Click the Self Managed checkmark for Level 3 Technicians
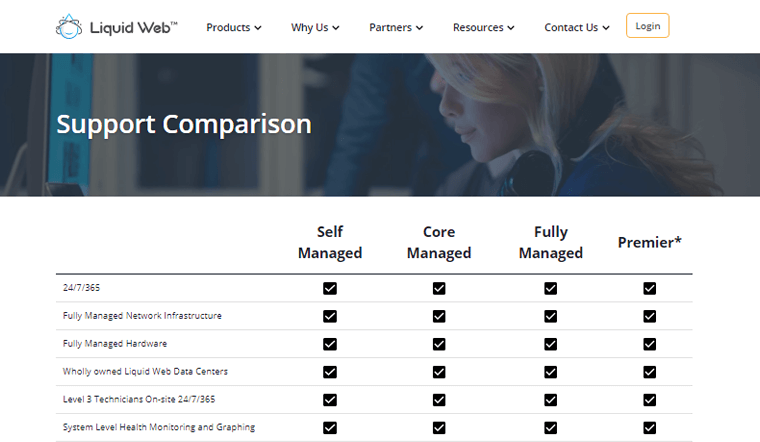This screenshot has height=442, width=760. pos(330,400)
